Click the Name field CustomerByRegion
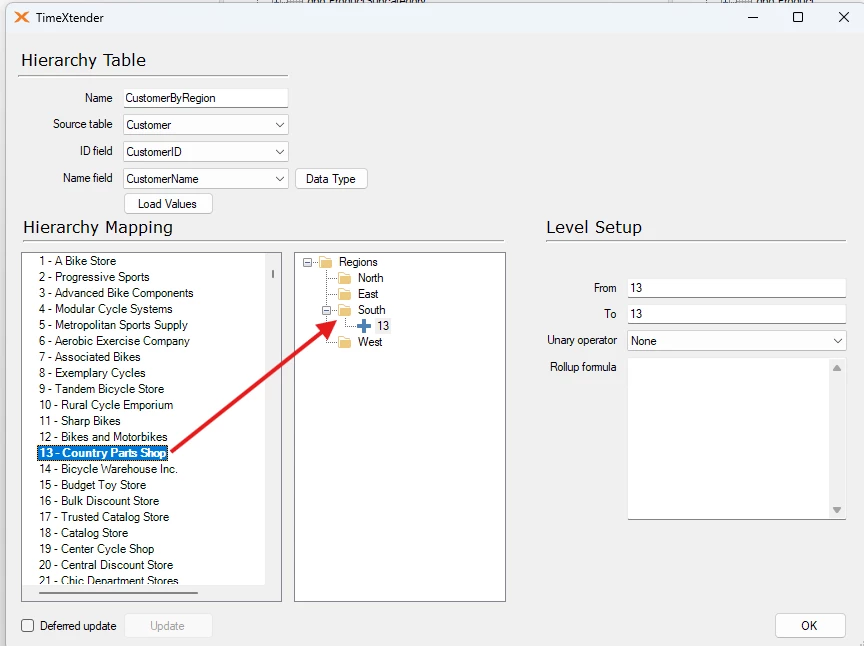The width and height of the screenshot is (864, 646). point(206,98)
